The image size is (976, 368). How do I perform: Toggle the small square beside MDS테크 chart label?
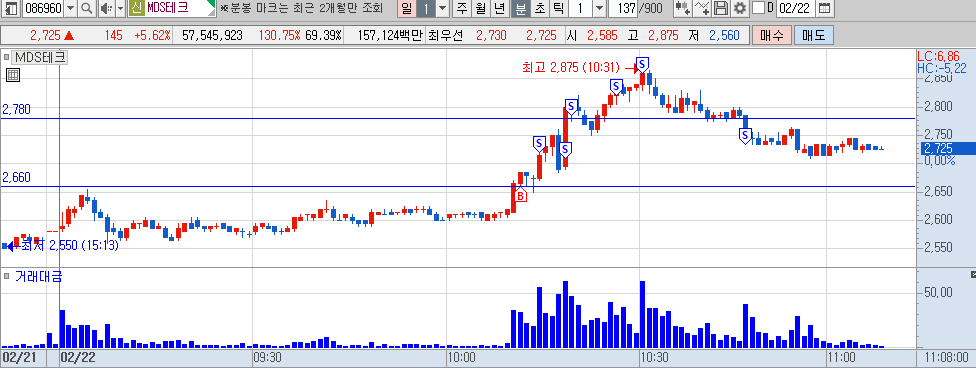coord(7,58)
